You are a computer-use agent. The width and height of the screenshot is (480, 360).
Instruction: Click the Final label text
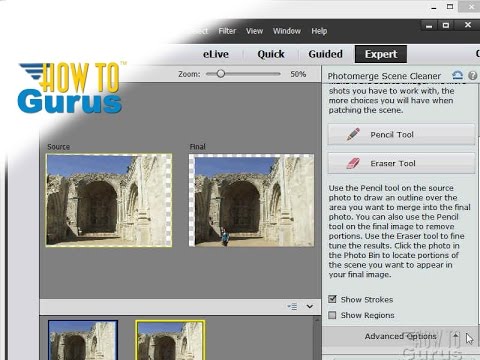[x=197, y=147]
